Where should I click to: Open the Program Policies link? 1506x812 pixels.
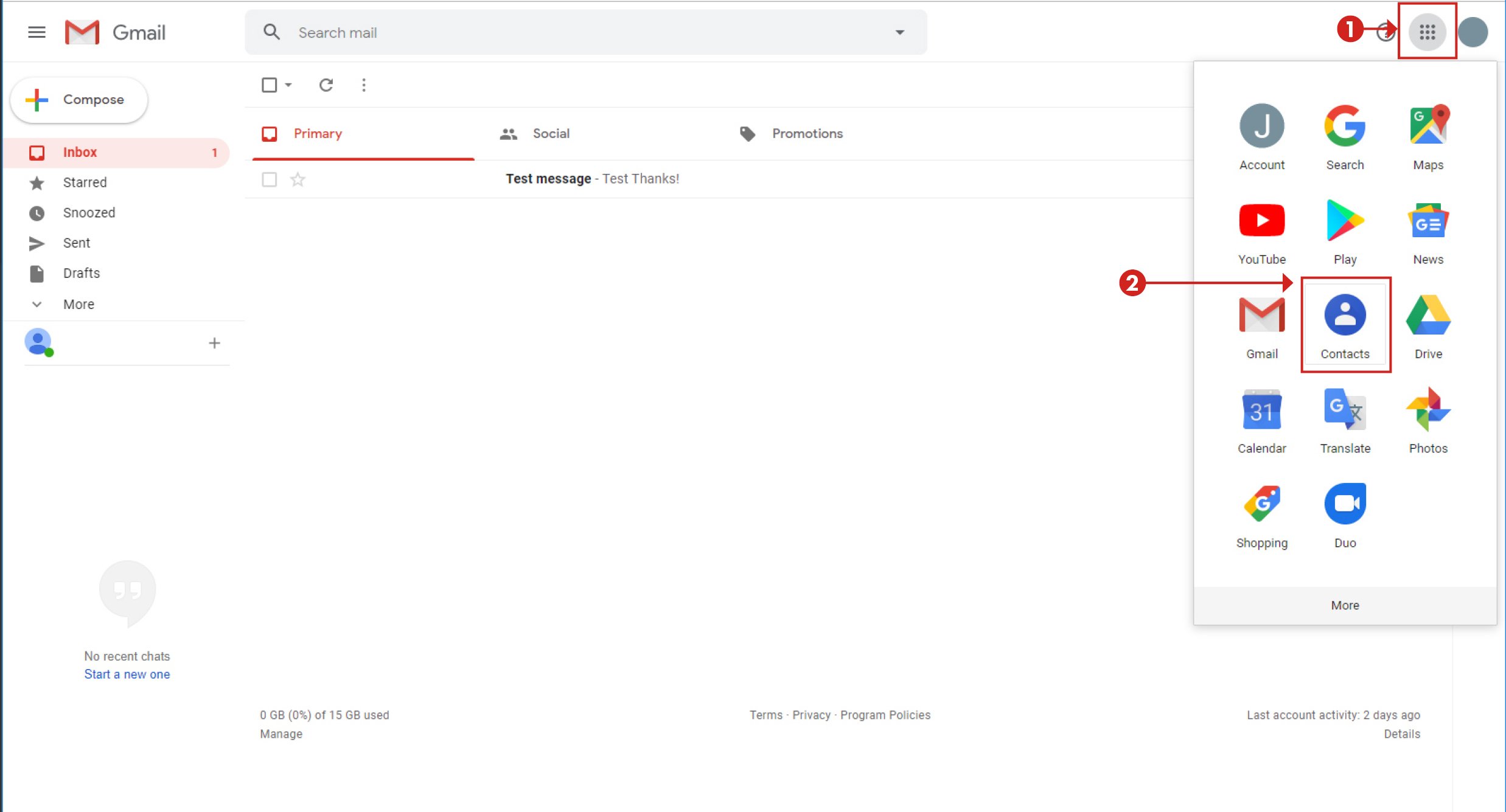[x=885, y=715]
